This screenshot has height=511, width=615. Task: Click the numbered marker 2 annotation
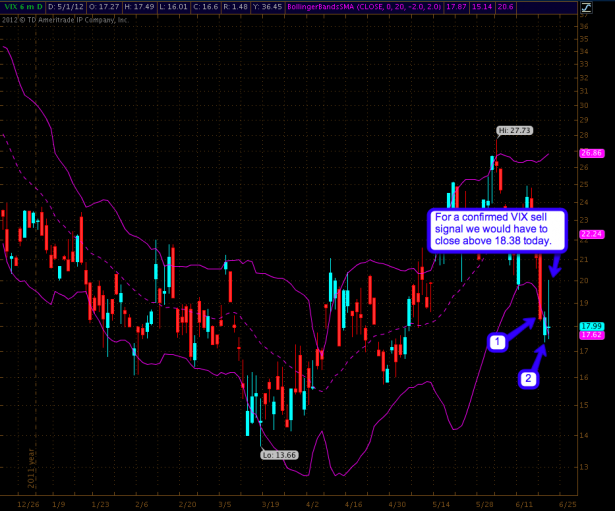pyautogui.click(x=530, y=379)
